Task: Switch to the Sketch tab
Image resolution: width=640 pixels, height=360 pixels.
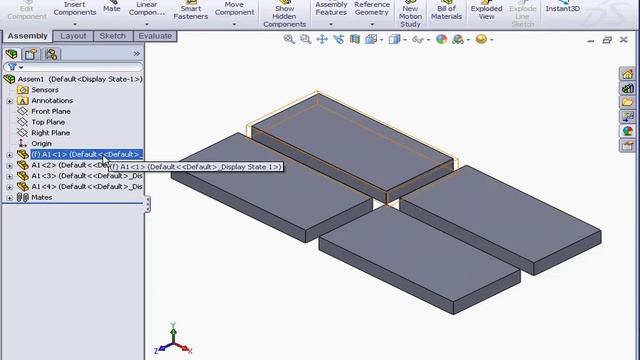Action: pos(113,36)
